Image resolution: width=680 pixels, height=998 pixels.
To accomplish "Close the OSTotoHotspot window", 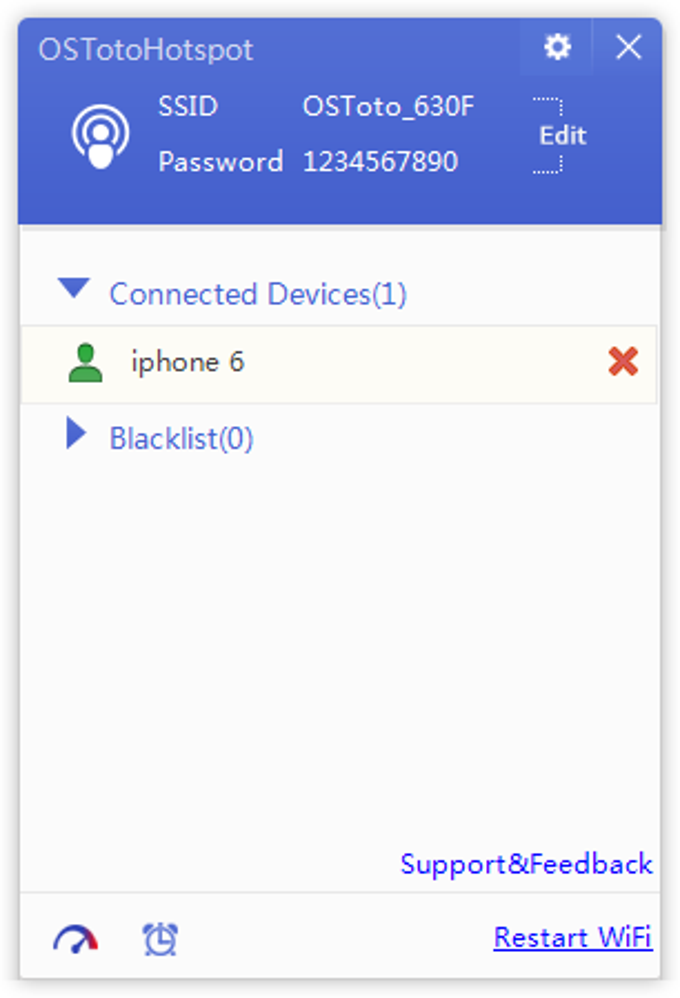I will pos(628,47).
